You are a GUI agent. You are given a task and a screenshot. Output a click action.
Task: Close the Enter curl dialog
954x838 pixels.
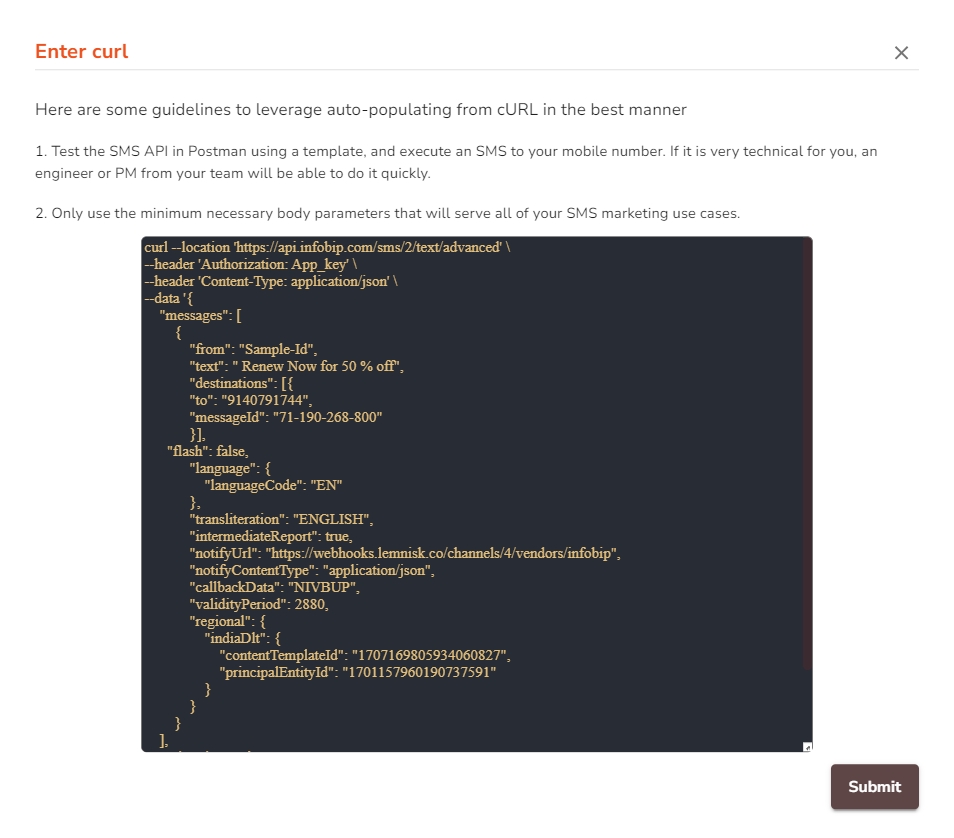point(901,53)
